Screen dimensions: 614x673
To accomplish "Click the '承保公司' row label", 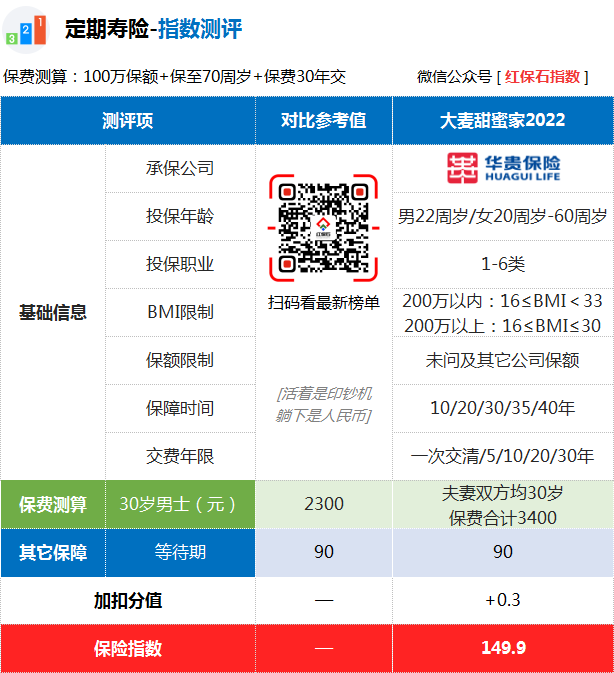I will 180,168.
